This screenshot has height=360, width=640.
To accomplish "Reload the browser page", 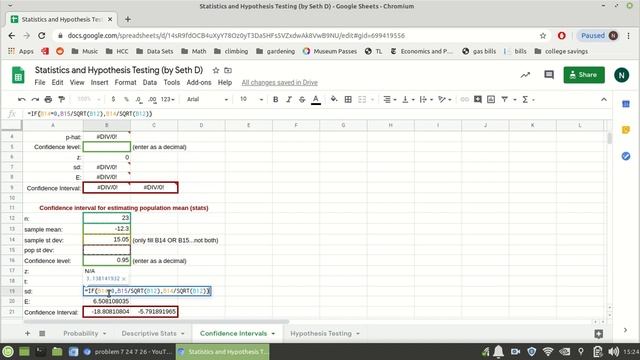I will pos(42,36).
